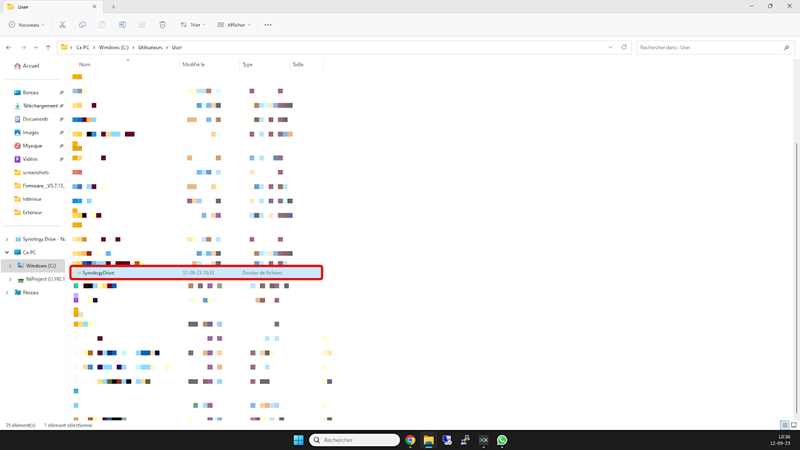
Task: Collapse the Ce PC tree node
Action: pos(7,253)
